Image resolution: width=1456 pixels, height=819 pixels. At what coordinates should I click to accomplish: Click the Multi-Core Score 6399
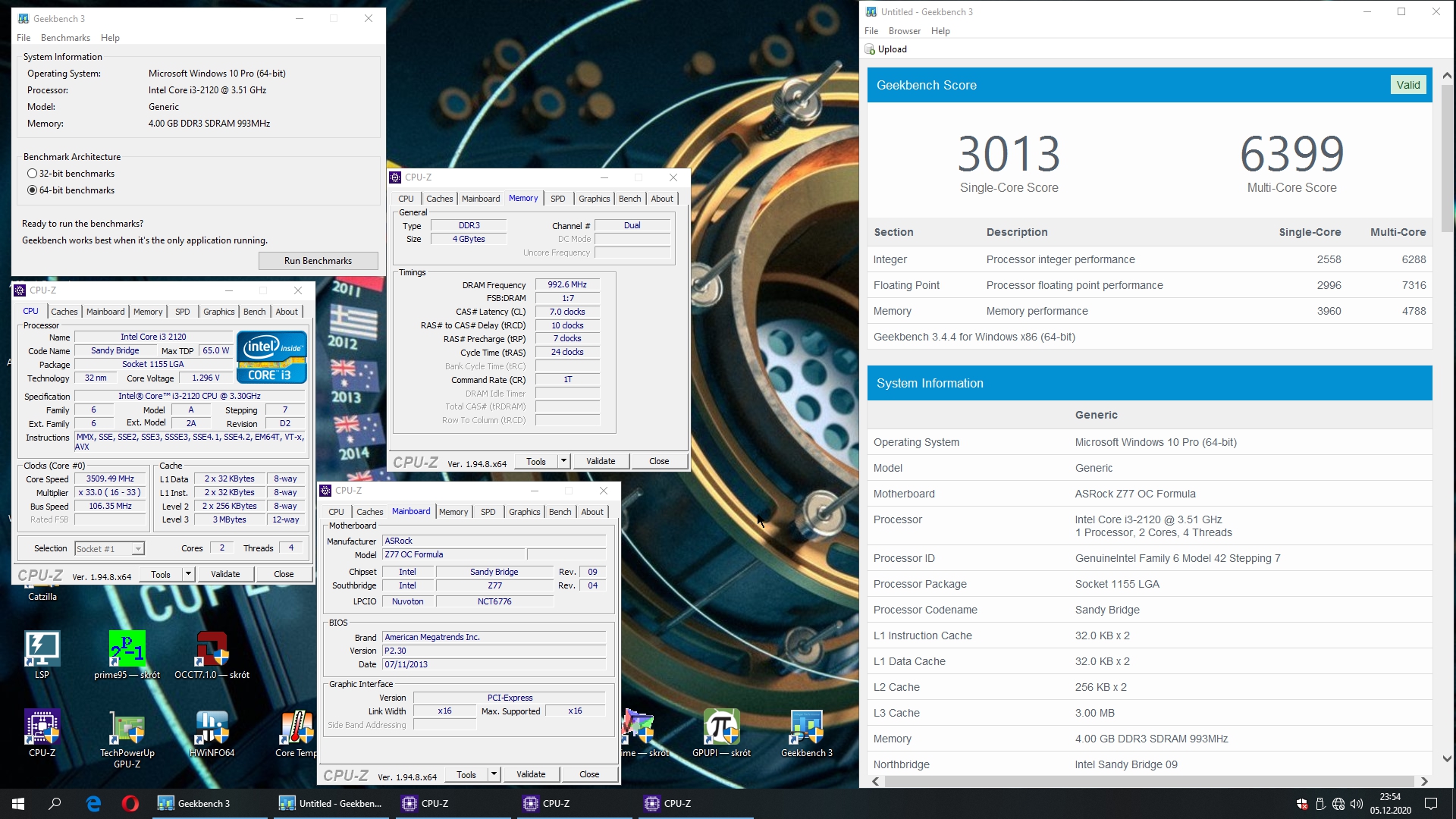pyautogui.click(x=1292, y=154)
